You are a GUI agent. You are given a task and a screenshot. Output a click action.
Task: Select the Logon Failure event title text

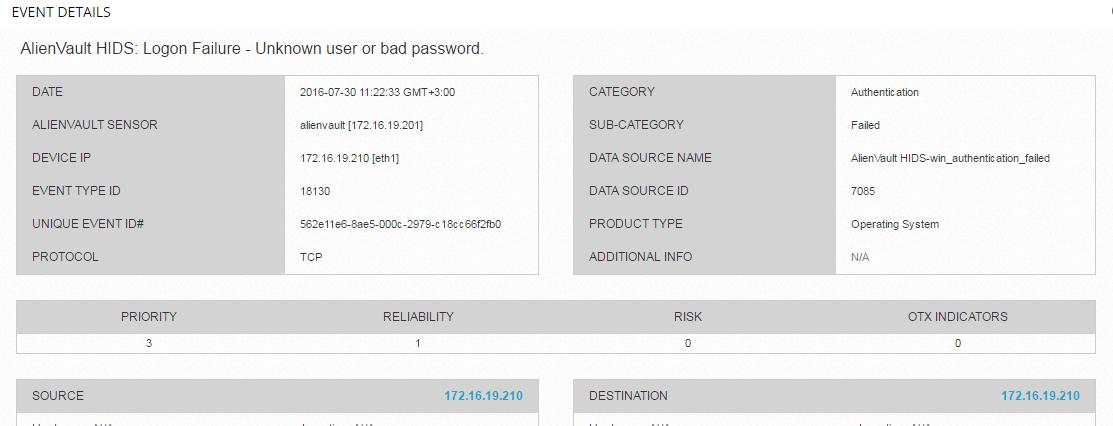click(x=252, y=49)
